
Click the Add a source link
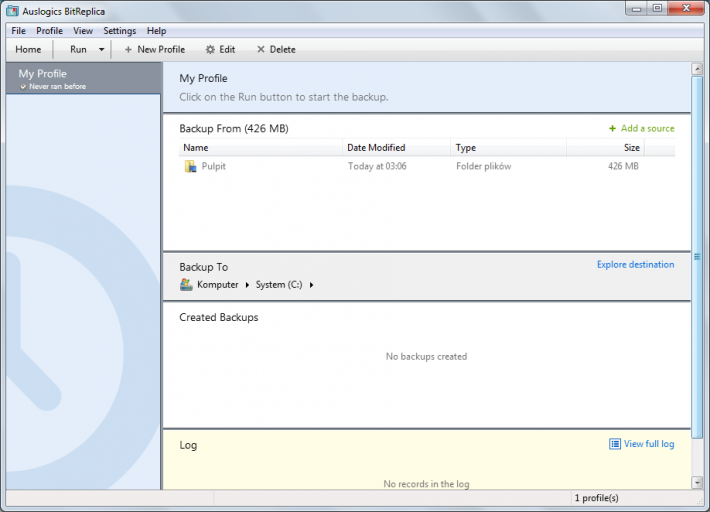[647, 129]
